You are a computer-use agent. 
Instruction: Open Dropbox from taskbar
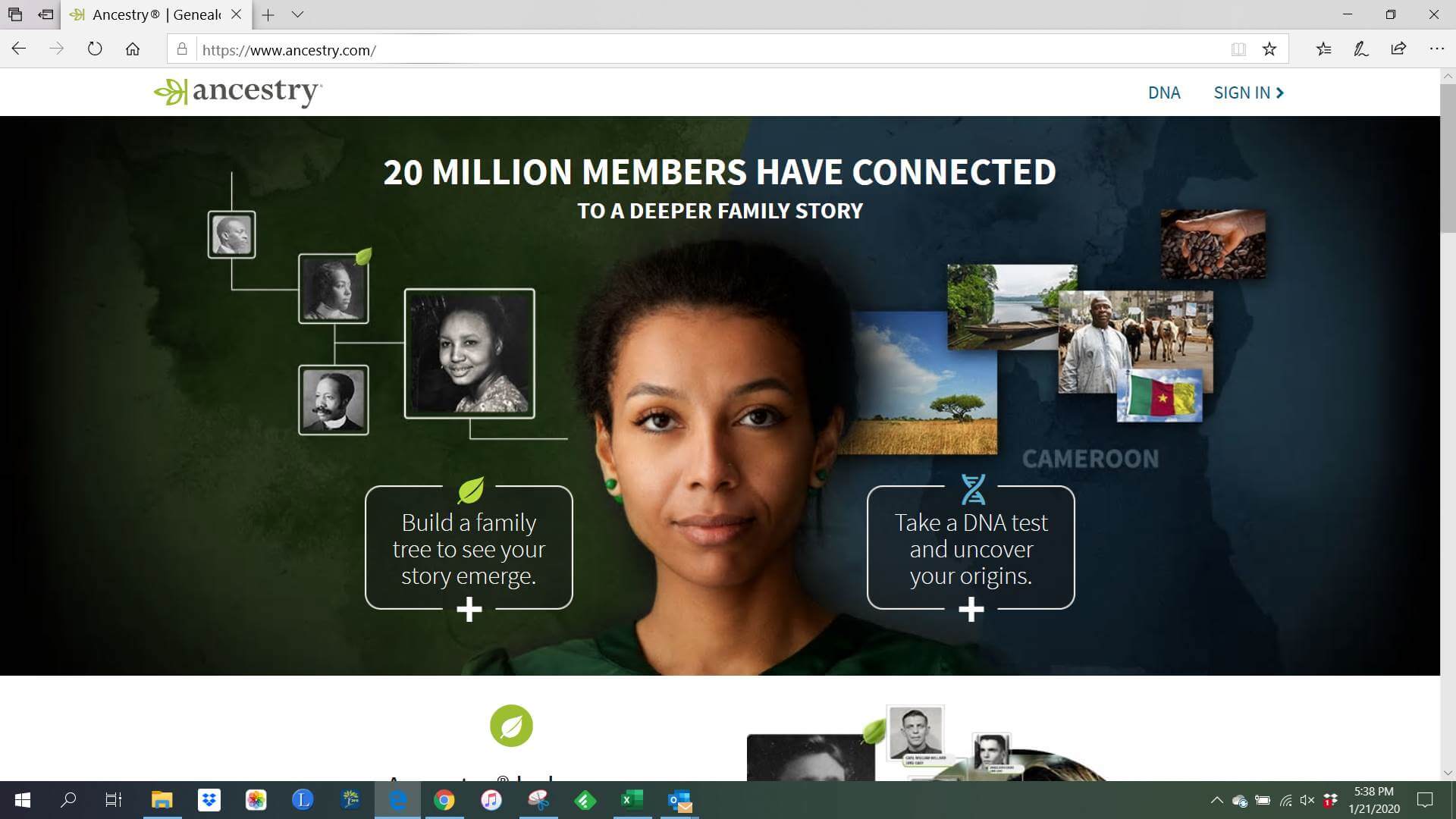[x=209, y=800]
